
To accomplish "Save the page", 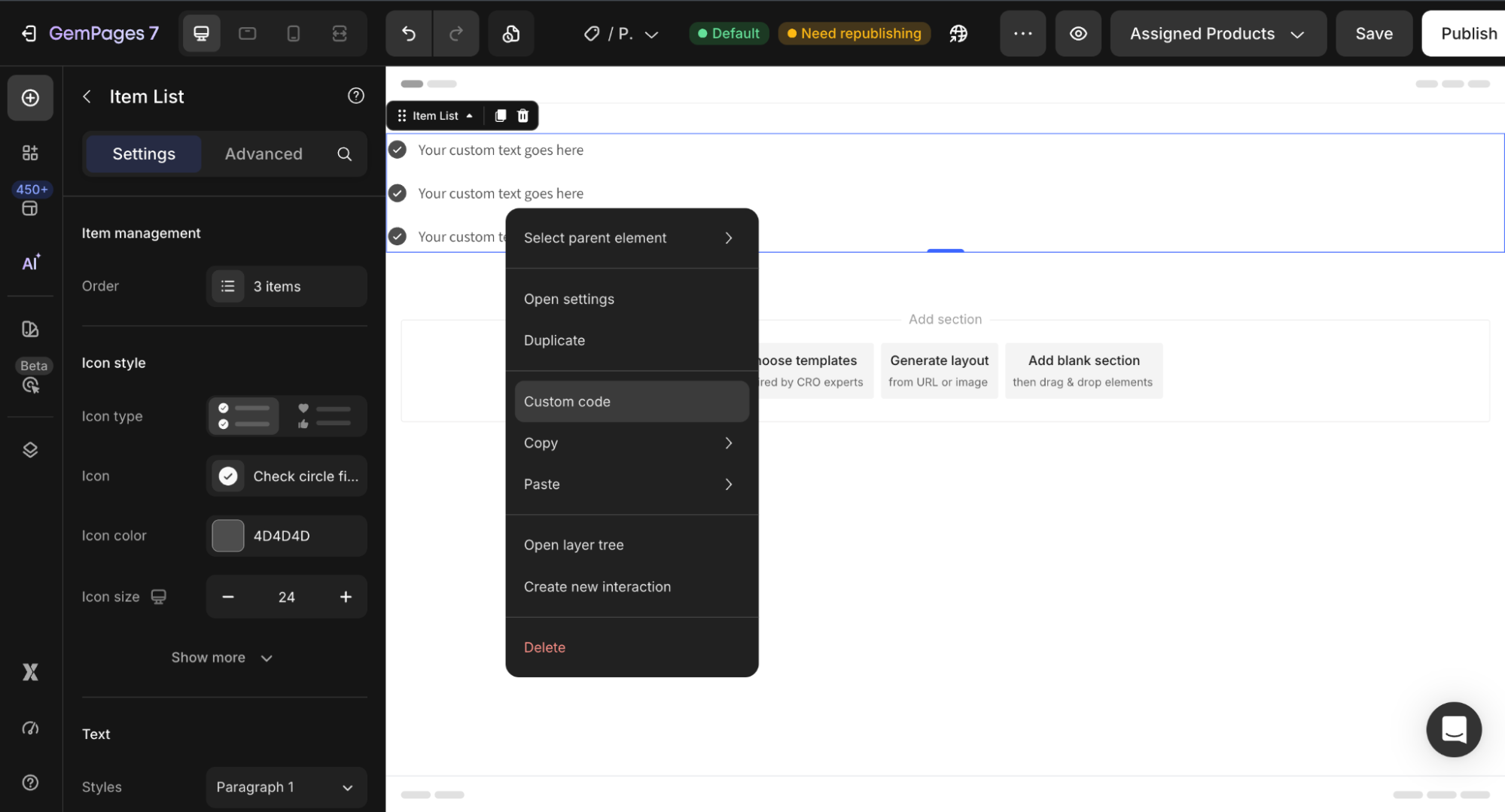I will point(1374,33).
